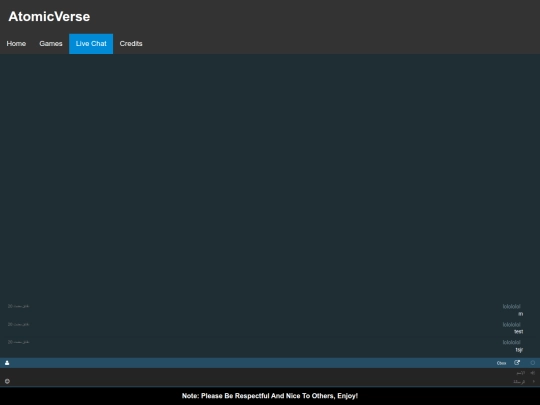The image size is (540, 405).
Task: Select the Live Chat tab
Action: click(91, 44)
